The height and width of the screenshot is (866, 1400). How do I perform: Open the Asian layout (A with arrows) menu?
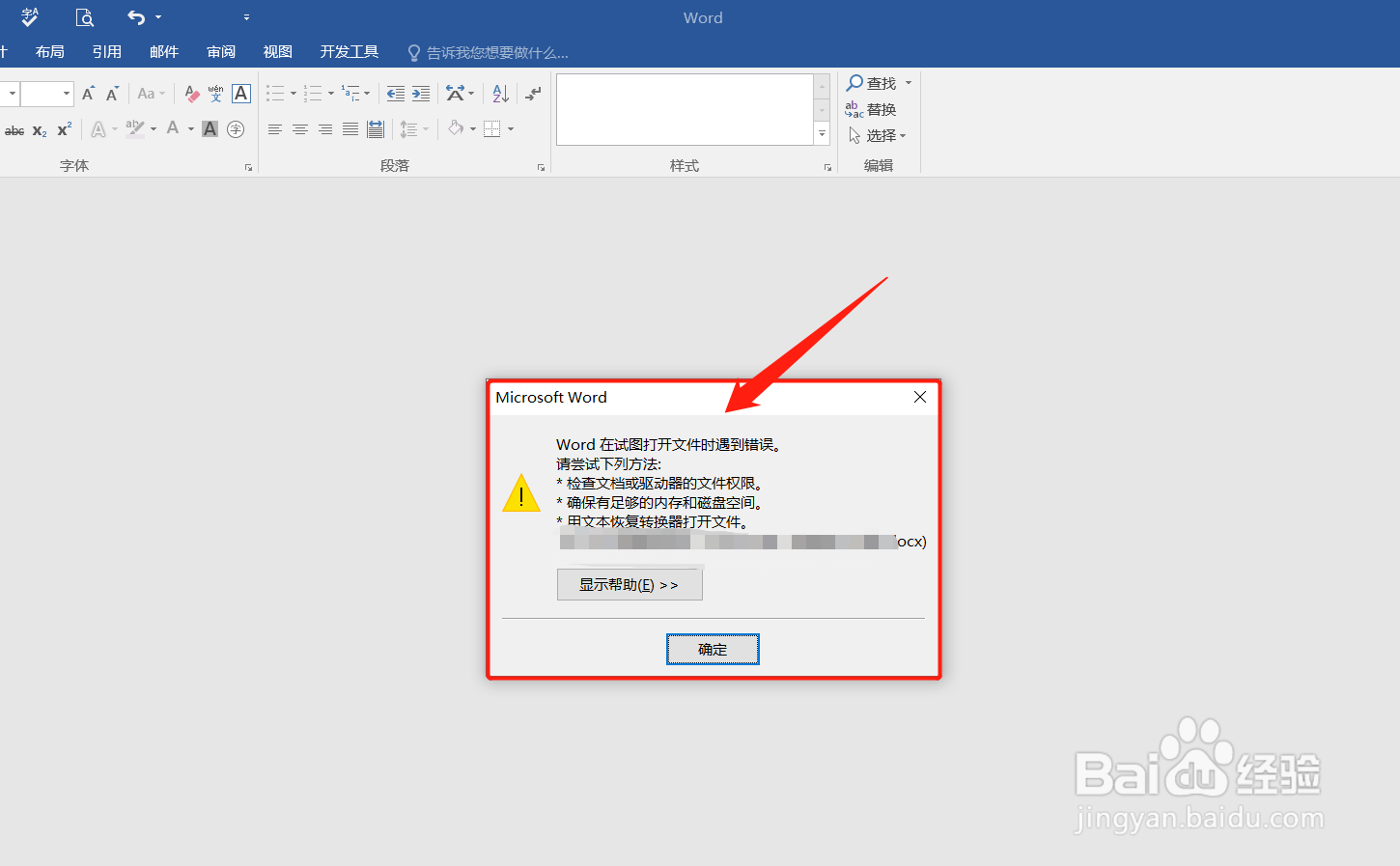pos(460,94)
